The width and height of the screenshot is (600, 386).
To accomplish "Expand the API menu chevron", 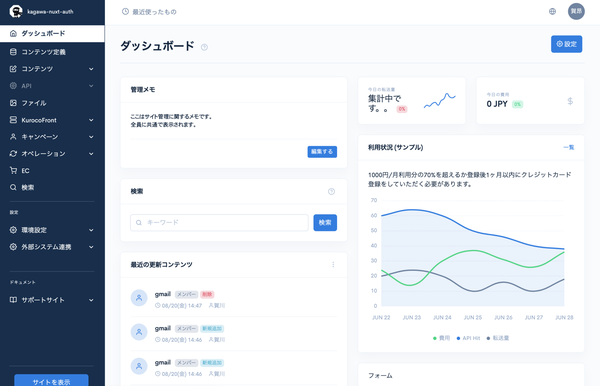I will click(x=91, y=86).
